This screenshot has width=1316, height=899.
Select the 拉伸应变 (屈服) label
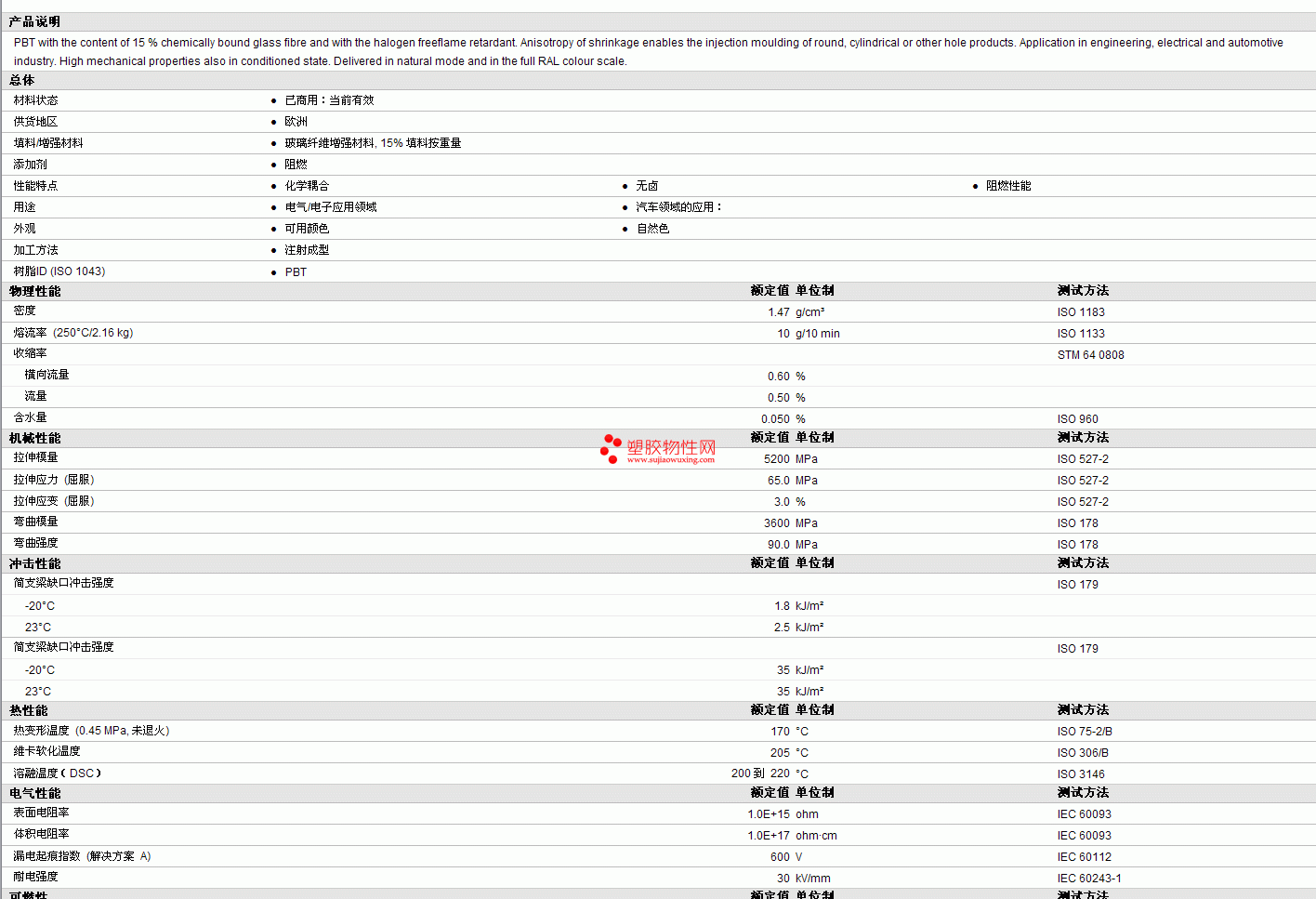point(54,501)
